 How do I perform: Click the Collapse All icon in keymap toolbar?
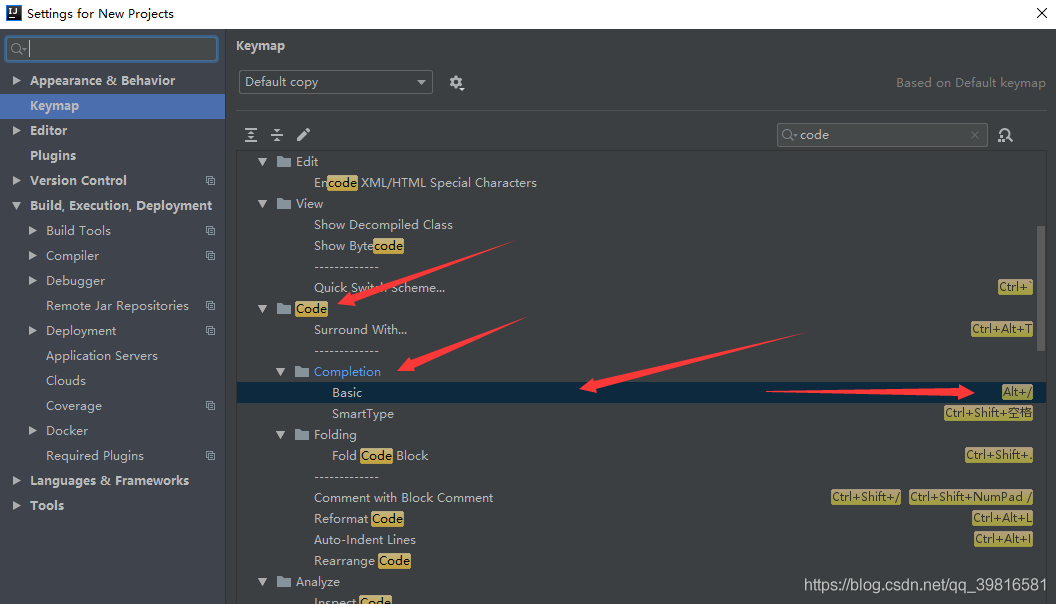277,135
